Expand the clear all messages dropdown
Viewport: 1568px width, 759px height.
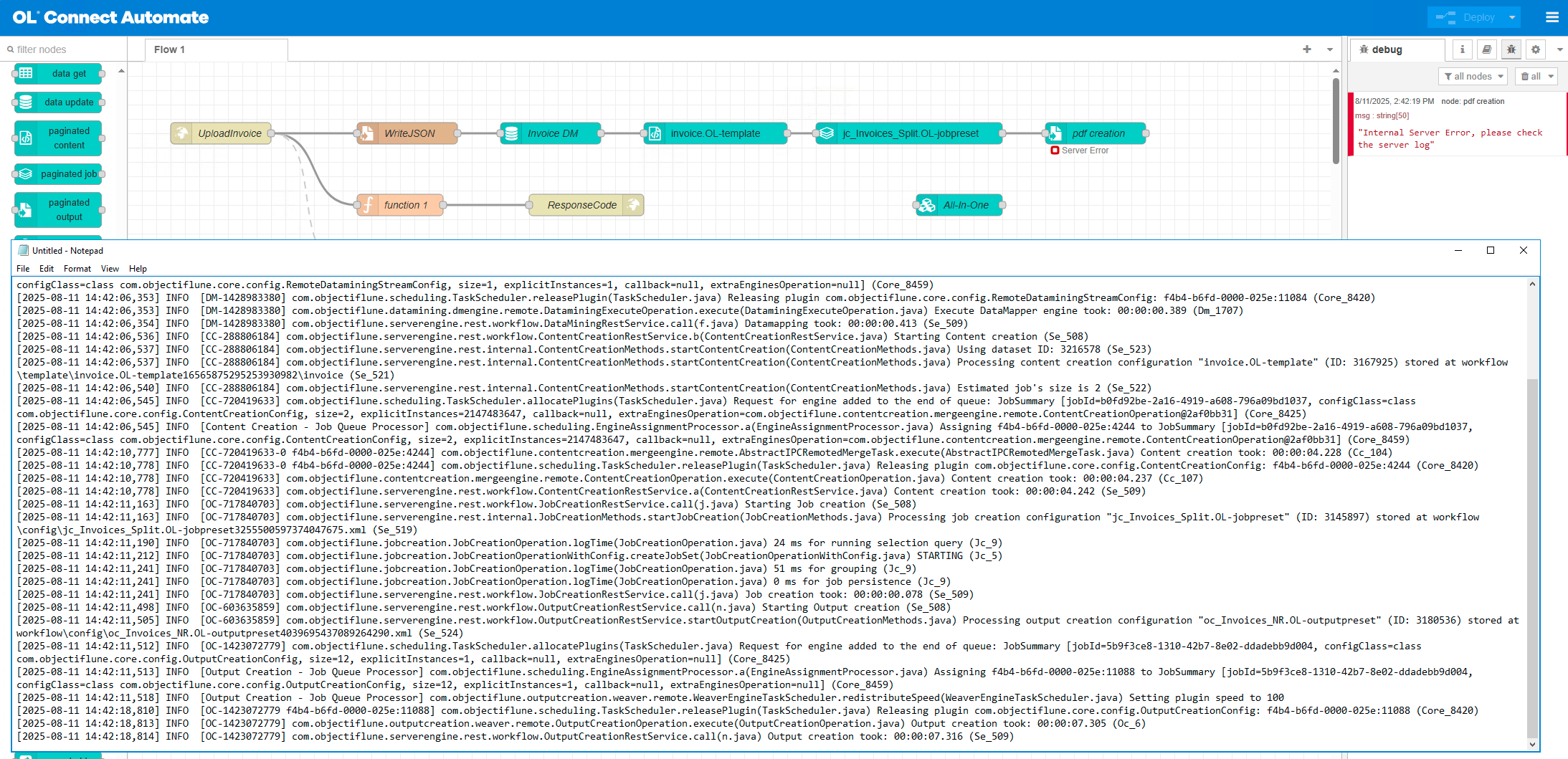point(1551,76)
